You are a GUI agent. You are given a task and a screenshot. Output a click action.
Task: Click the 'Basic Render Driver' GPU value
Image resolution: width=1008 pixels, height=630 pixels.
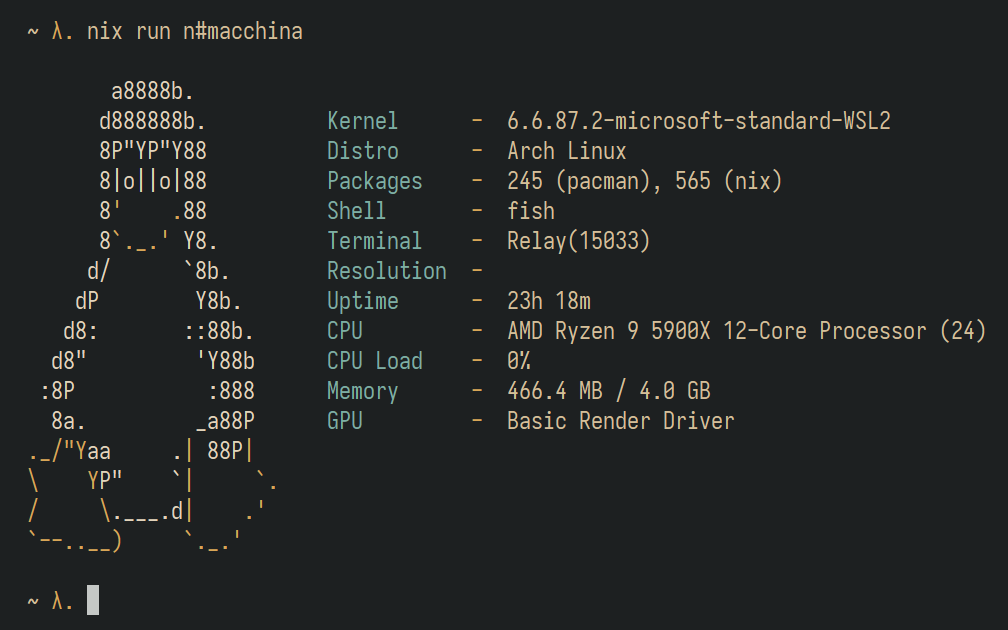[x=620, y=421]
